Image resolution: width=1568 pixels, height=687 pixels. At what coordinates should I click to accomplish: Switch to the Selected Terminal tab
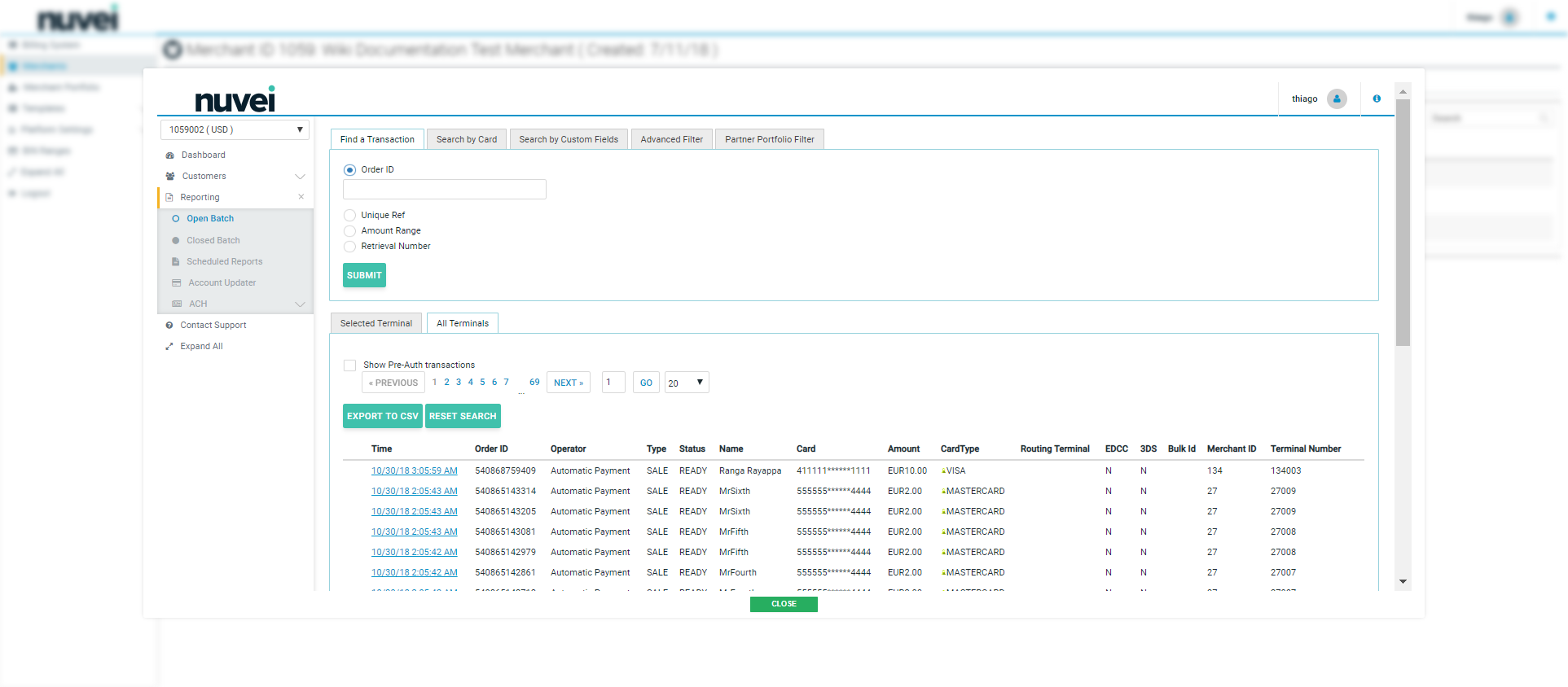point(376,323)
